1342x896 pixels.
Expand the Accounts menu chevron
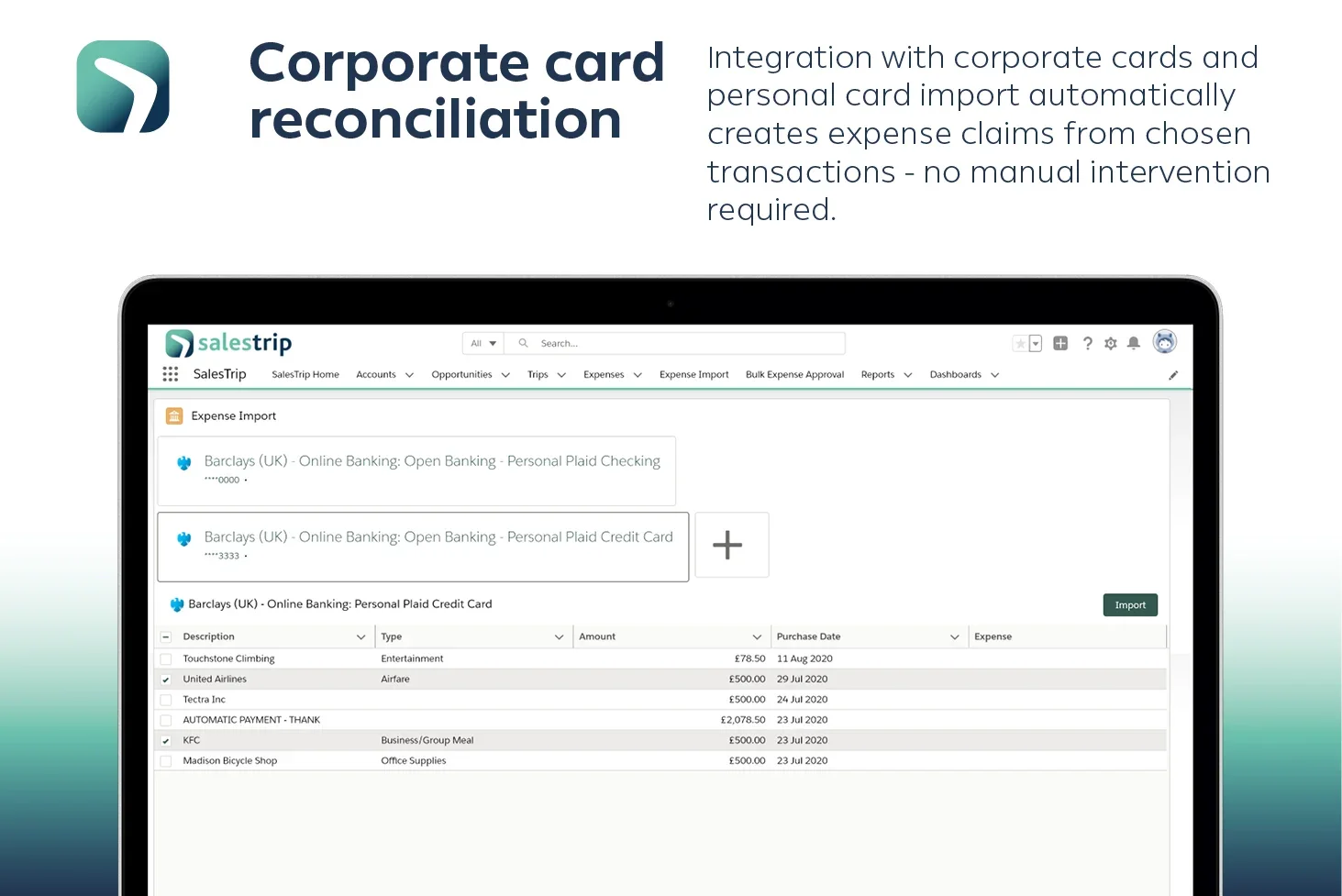tap(409, 375)
